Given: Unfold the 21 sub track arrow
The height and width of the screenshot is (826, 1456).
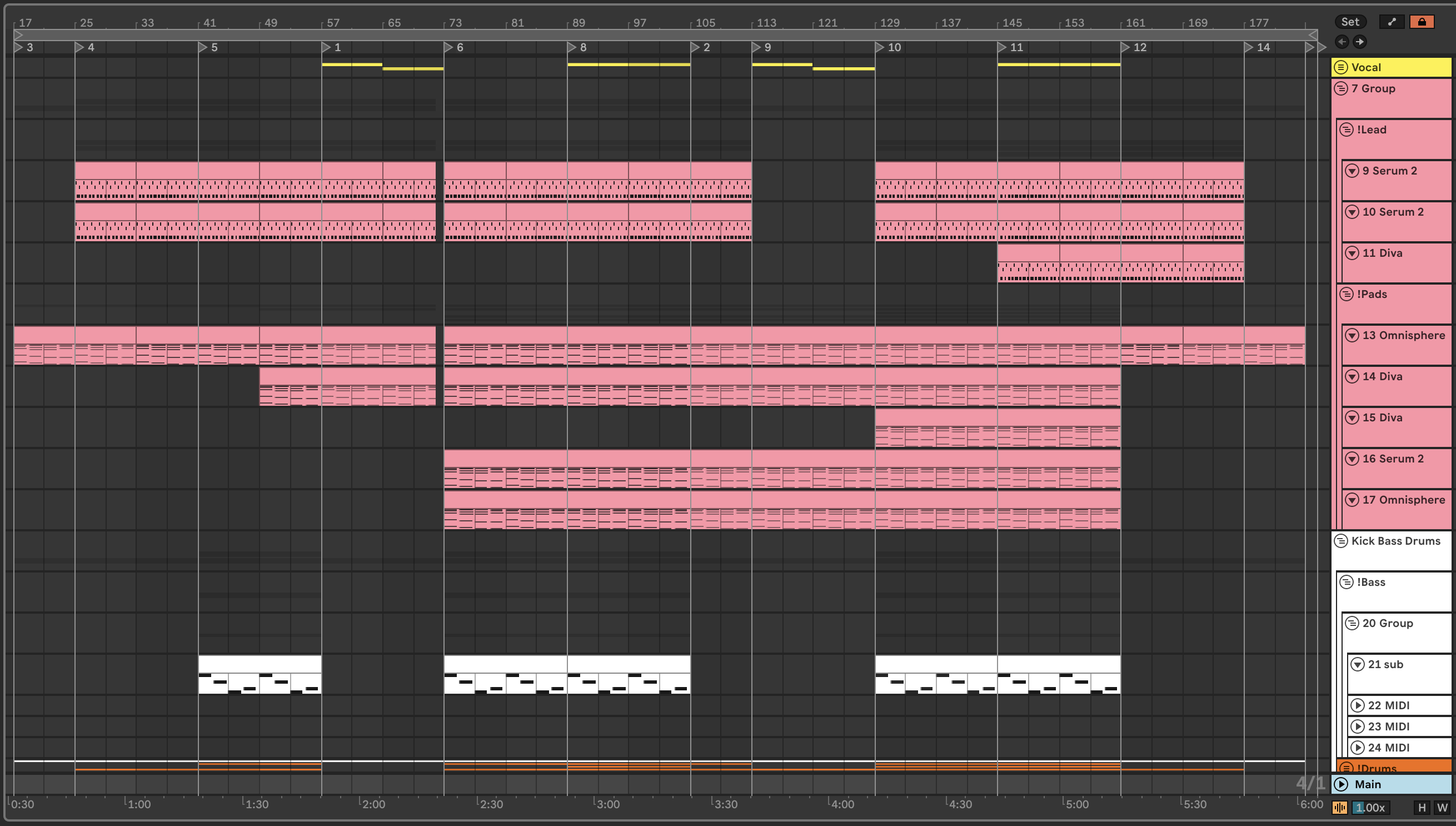Looking at the screenshot, I should [x=1357, y=664].
